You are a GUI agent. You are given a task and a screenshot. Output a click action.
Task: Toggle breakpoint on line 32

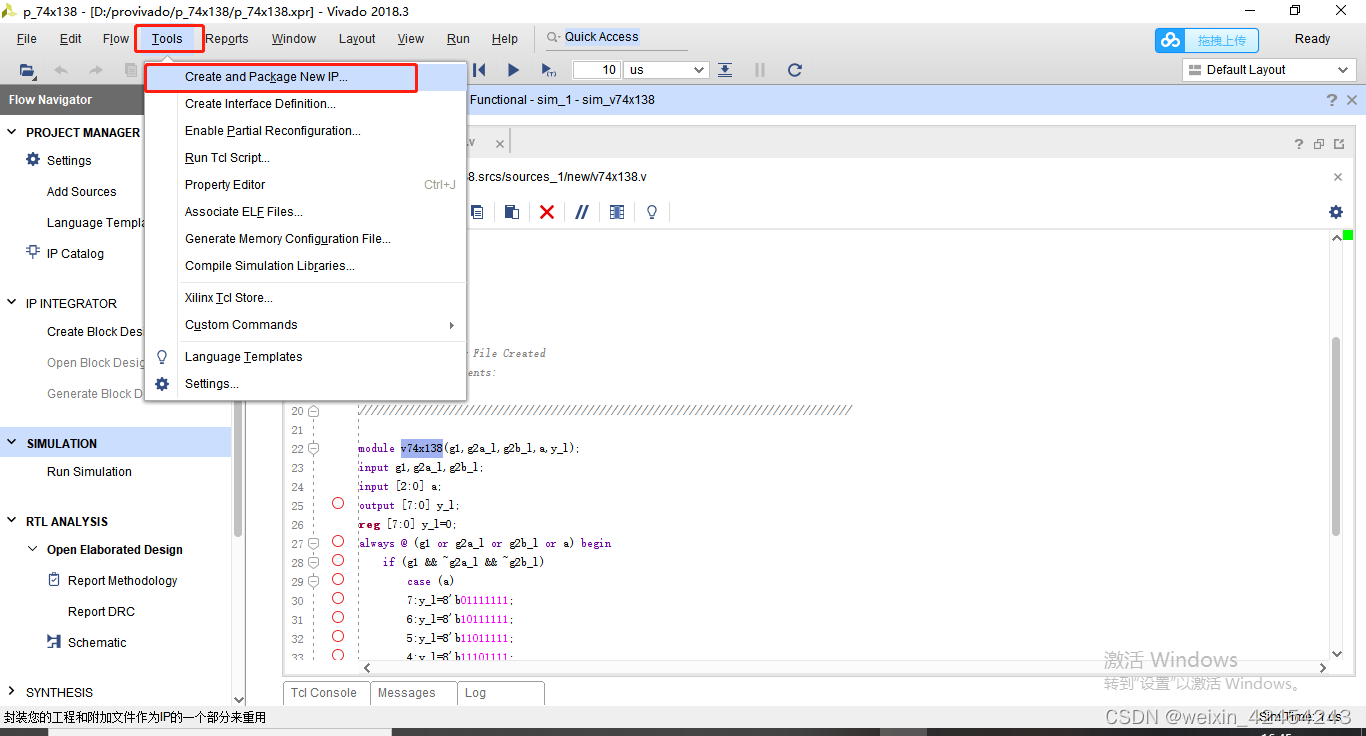(x=338, y=636)
